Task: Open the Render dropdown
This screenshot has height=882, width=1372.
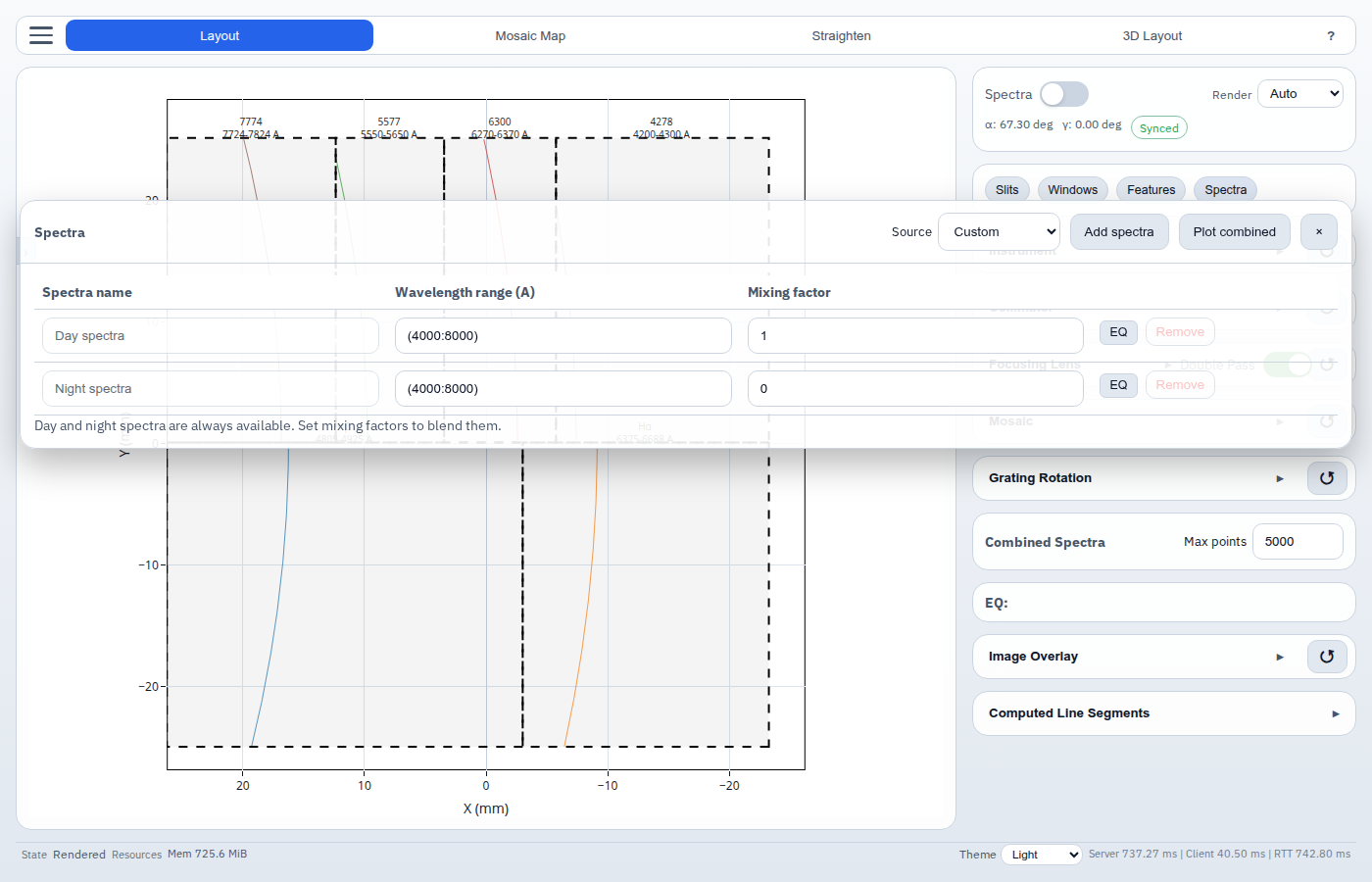Action: 1300,94
